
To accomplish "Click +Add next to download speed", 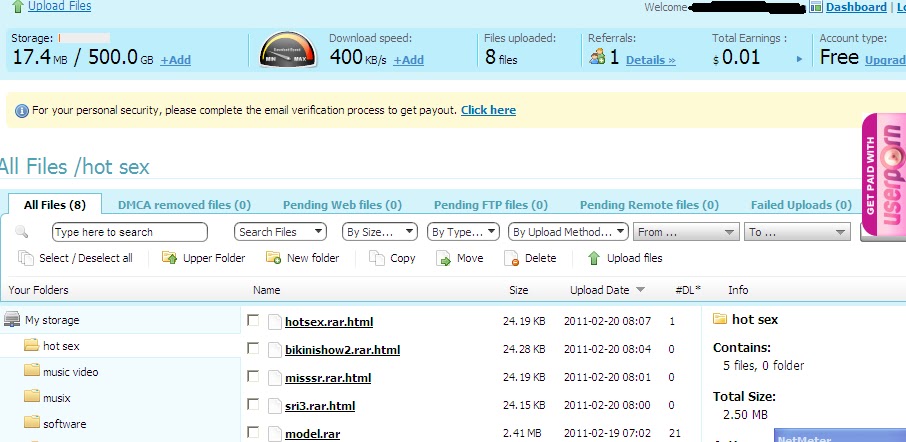I will point(409,60).
